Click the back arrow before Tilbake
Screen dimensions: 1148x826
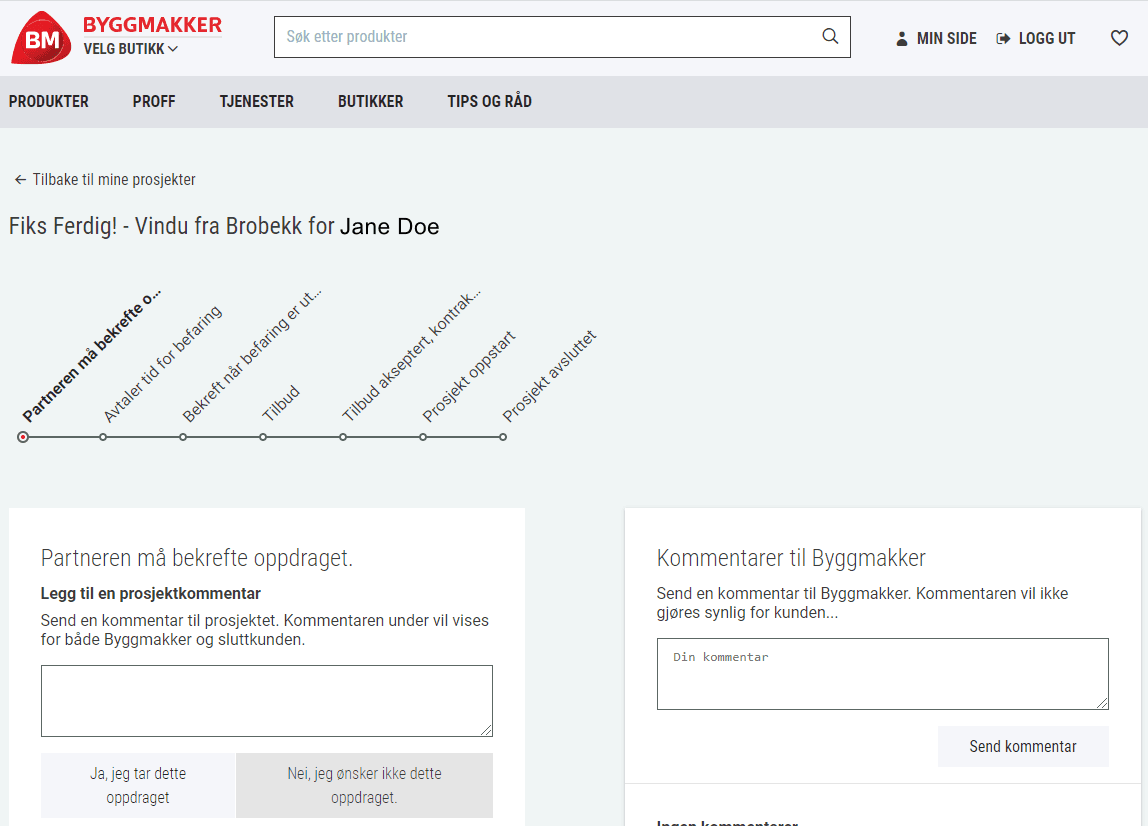coord(20,179)
